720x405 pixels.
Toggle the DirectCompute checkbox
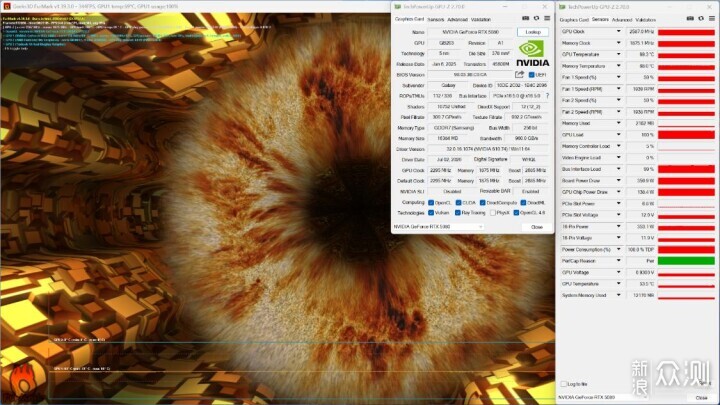tap(483, 202)
